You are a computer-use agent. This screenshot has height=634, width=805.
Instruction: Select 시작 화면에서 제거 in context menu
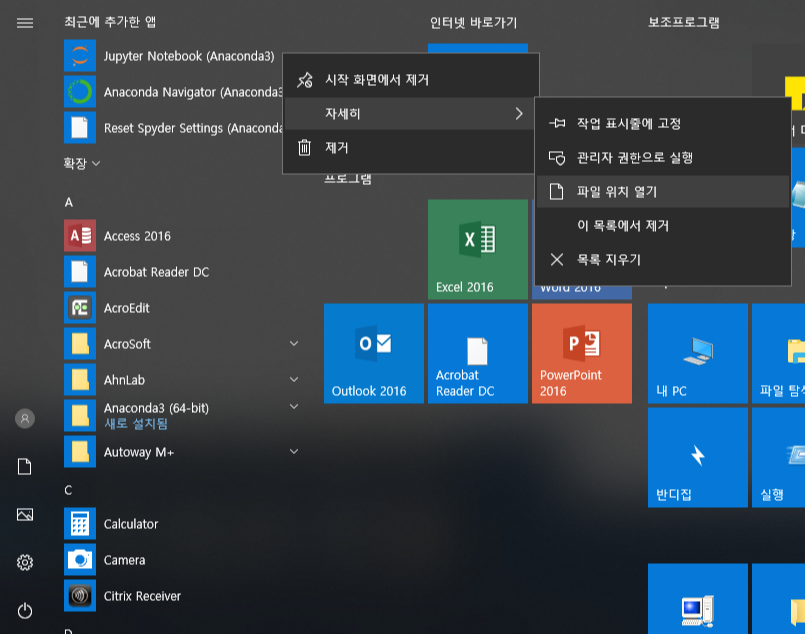pyautogui.click(x=411, y=80)
